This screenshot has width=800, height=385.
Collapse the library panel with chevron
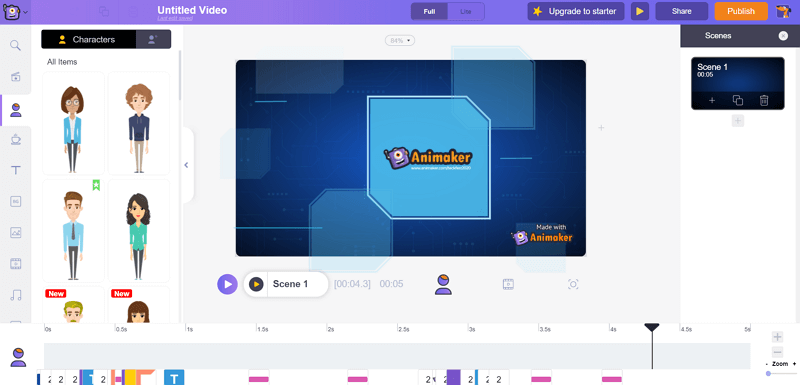pyautogui.click(x=186, y=165)
